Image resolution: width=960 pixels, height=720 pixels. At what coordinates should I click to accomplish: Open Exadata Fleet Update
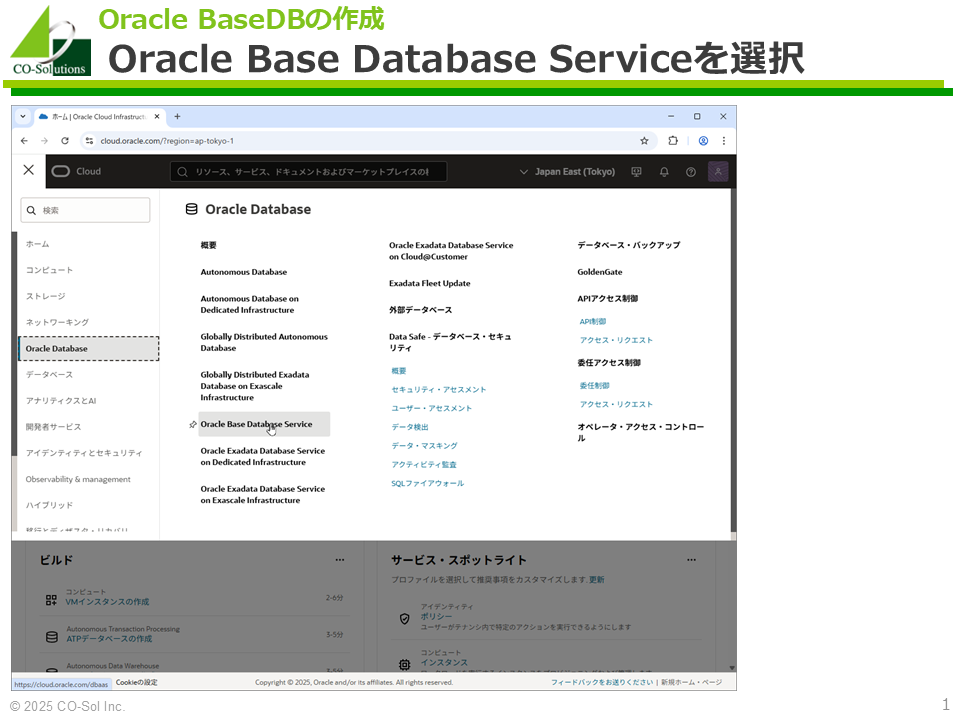pyautogui.click(x=430, y=283)
